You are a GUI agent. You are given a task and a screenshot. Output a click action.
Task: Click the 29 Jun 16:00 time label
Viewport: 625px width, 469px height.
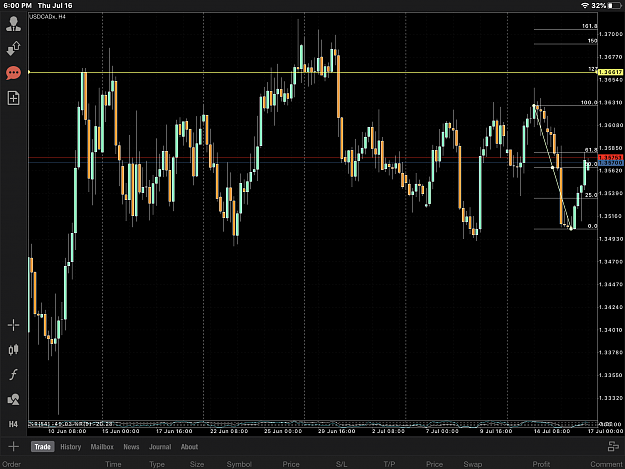coord(337,431)
